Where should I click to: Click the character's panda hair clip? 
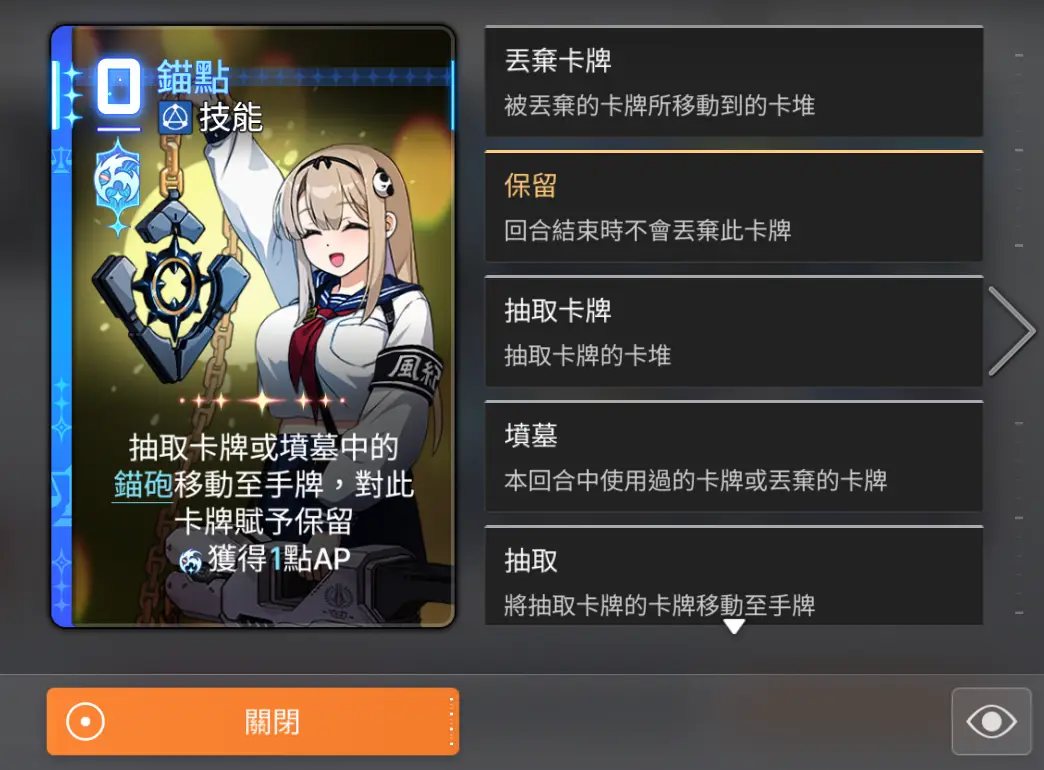pyautogui.click(x=383, y=181)
